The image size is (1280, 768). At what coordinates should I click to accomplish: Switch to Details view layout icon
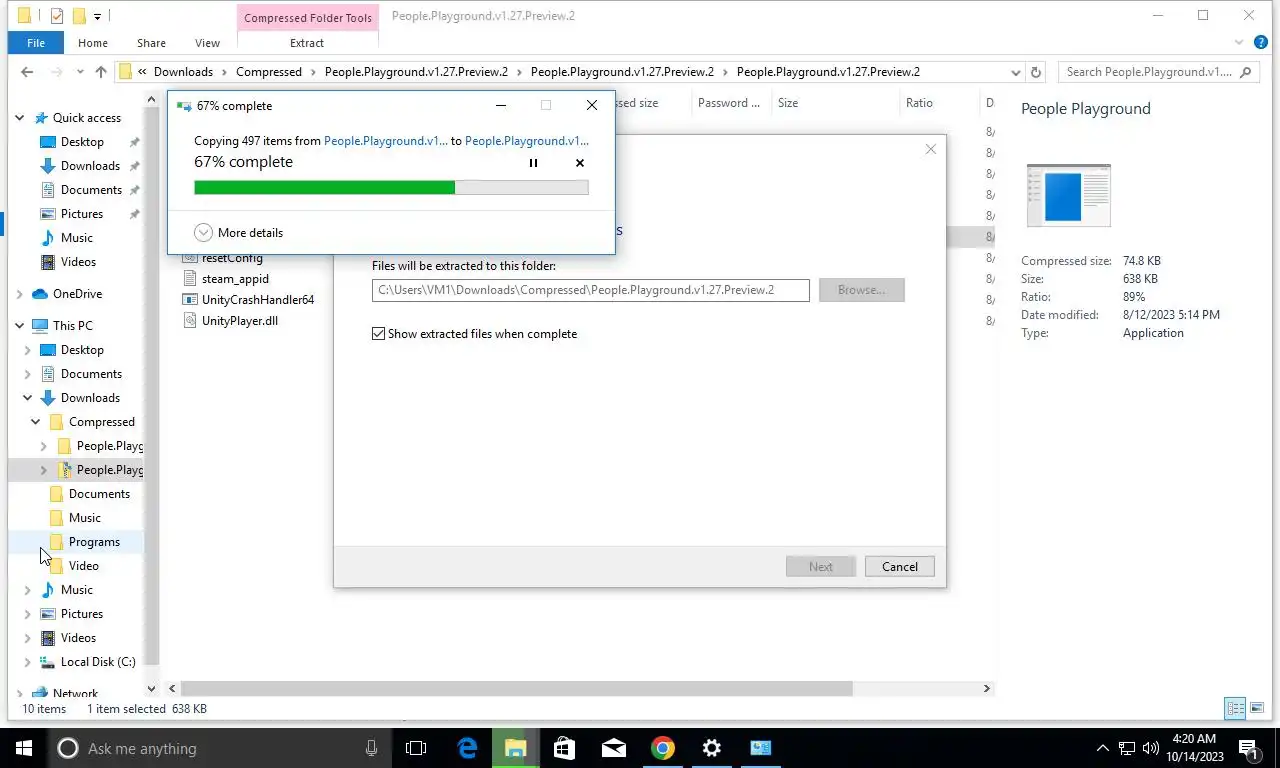click(x=1236, y=709)
